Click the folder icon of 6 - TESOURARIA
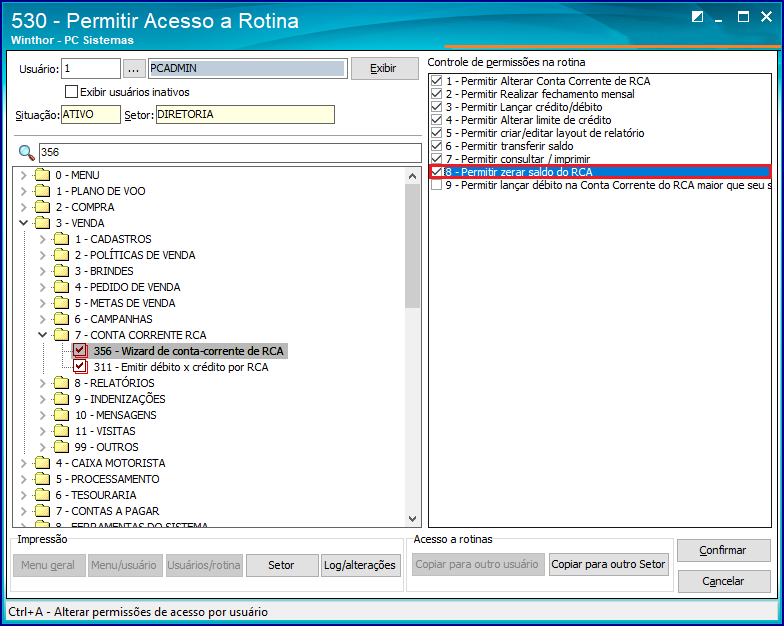The height and width of the screenshot is (626, 784). 42,495
